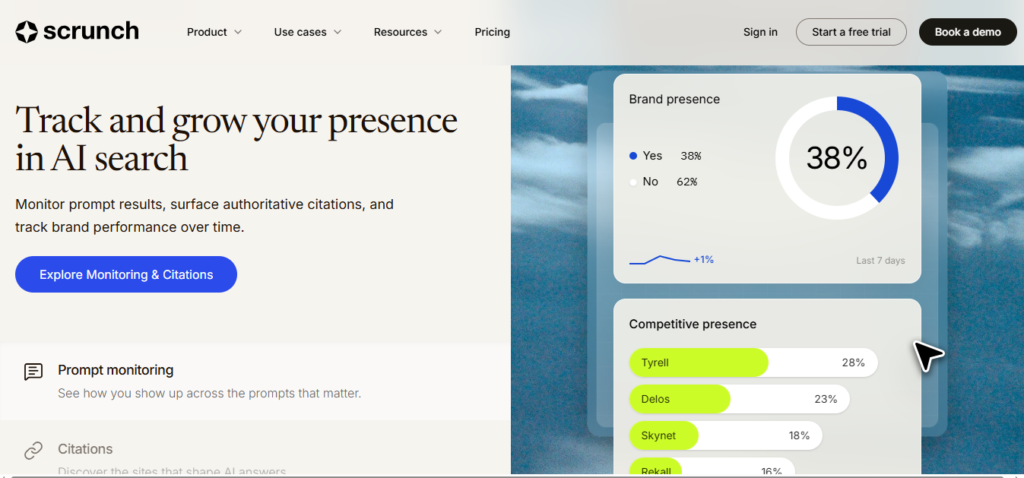Click the blue Yes legend dot
Screen dimensions: 1024x478
tap(633, 156)
